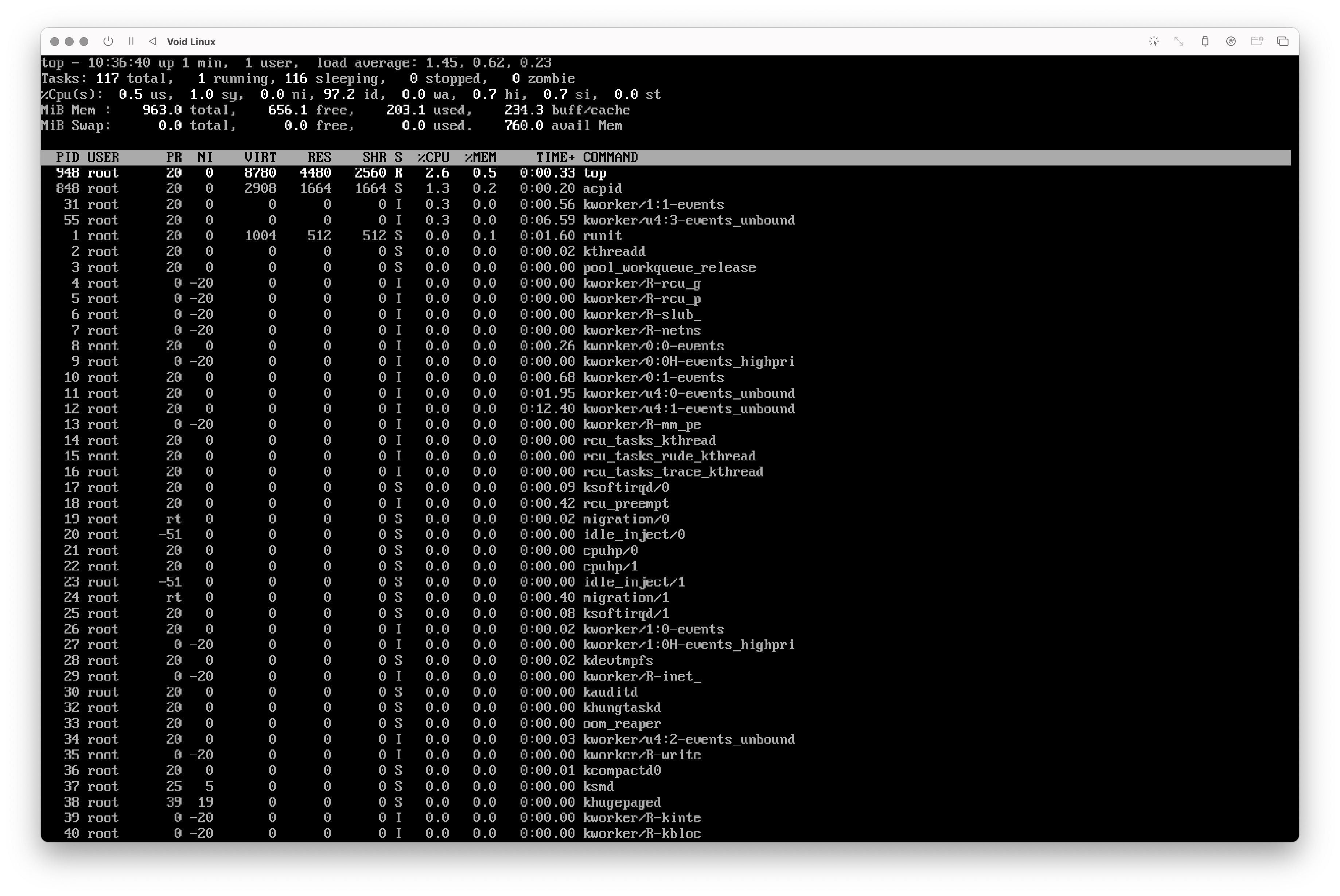This screenshot has height=896, width=1340.
Task: Click the runit process command name
Action: coord(602,236)
